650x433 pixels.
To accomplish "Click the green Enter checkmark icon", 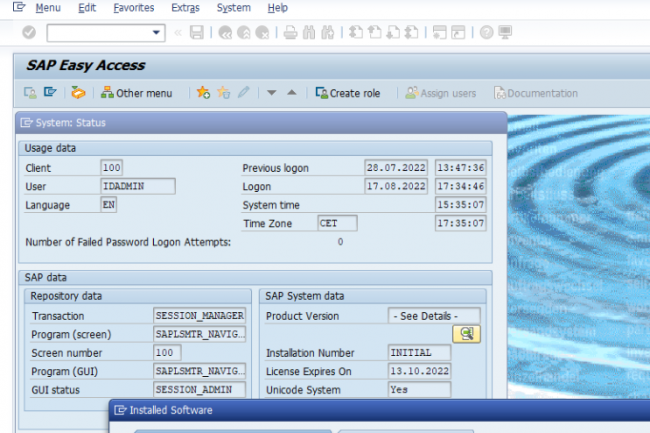I will pyautogui.click(x=28, y=33).
